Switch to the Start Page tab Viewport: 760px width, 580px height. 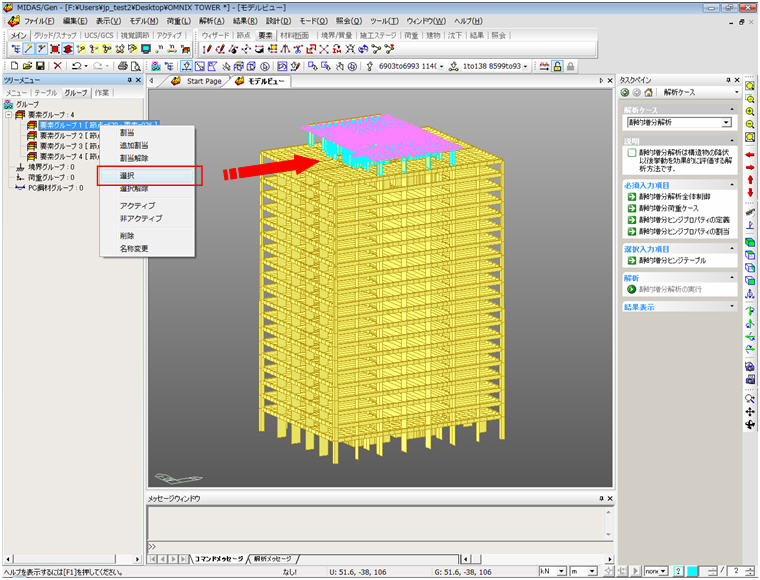click(204, 81)
